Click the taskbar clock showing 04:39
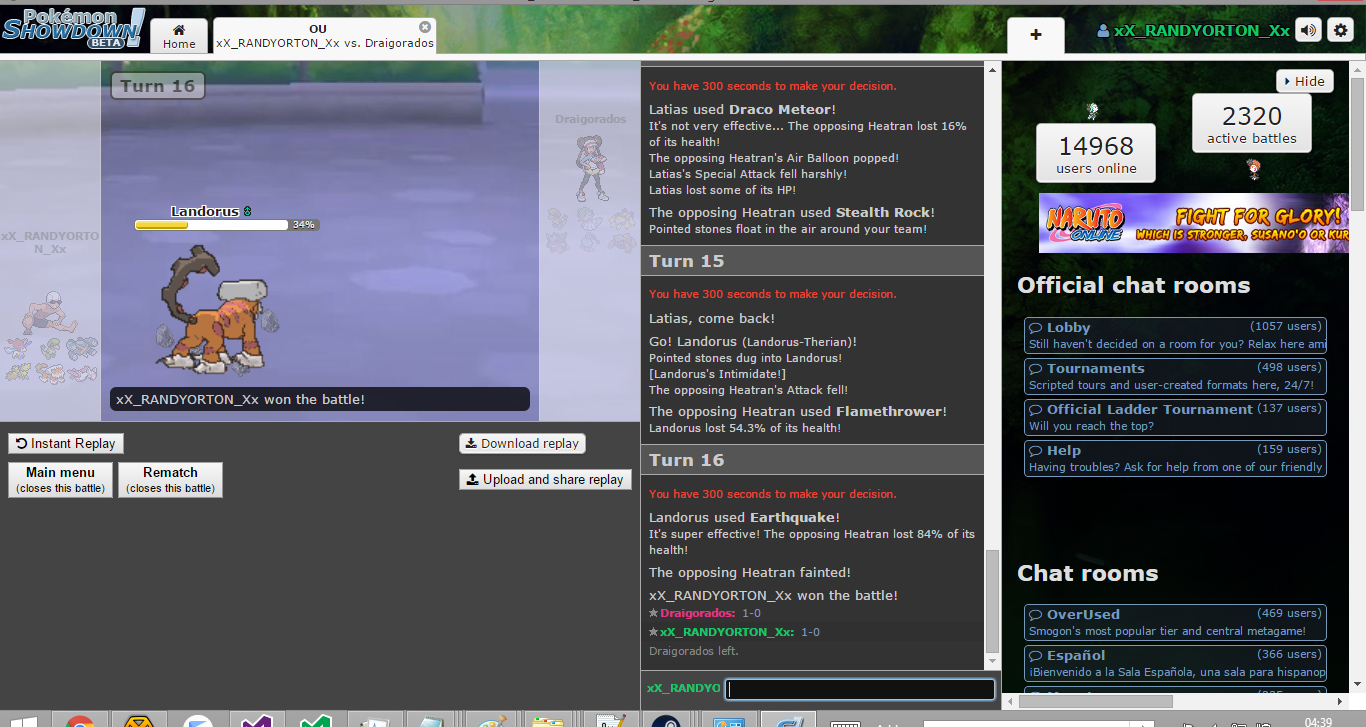The image size is (1366, 727). click(1318, 722)
